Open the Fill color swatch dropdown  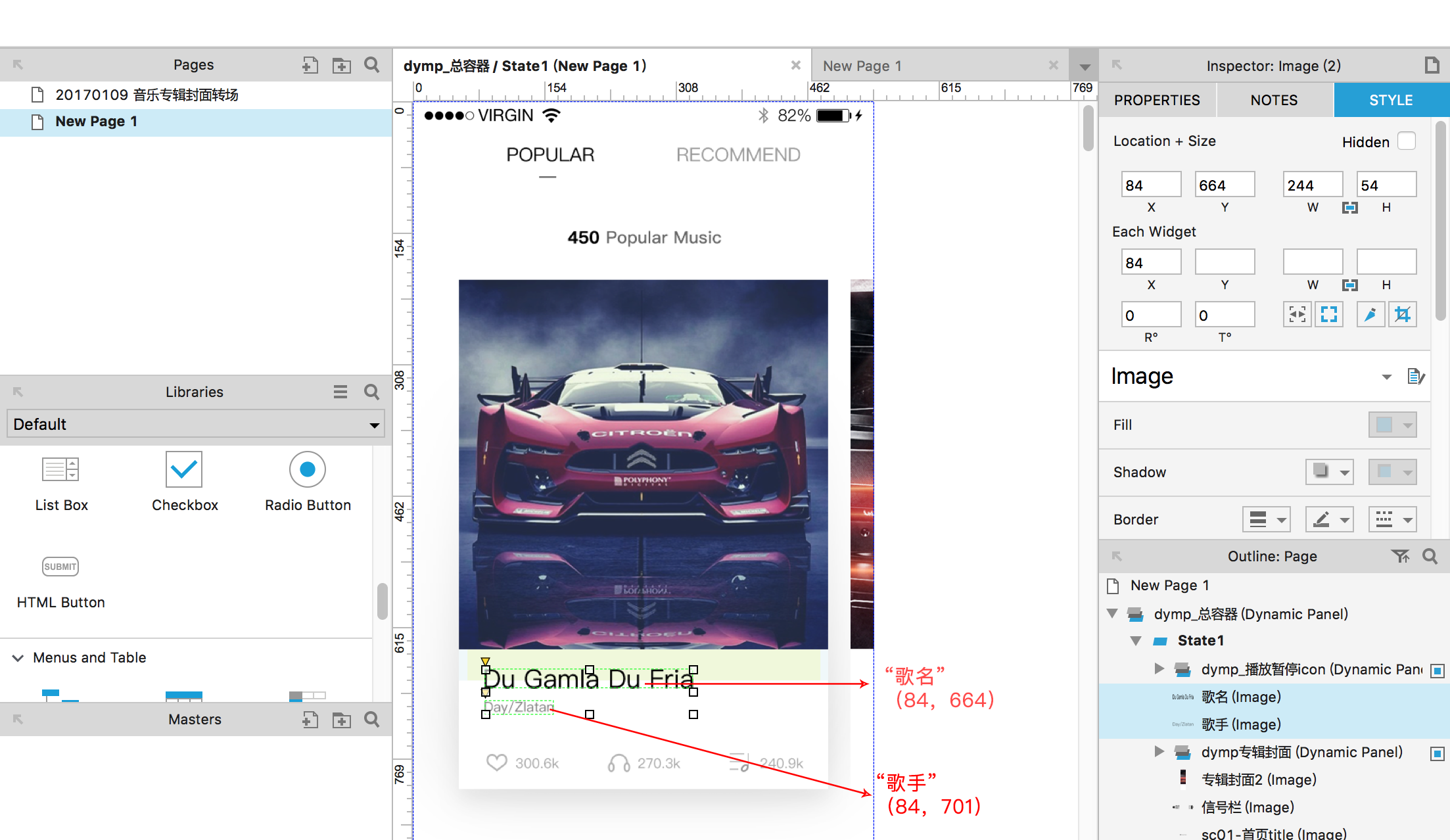point(1392,425)
